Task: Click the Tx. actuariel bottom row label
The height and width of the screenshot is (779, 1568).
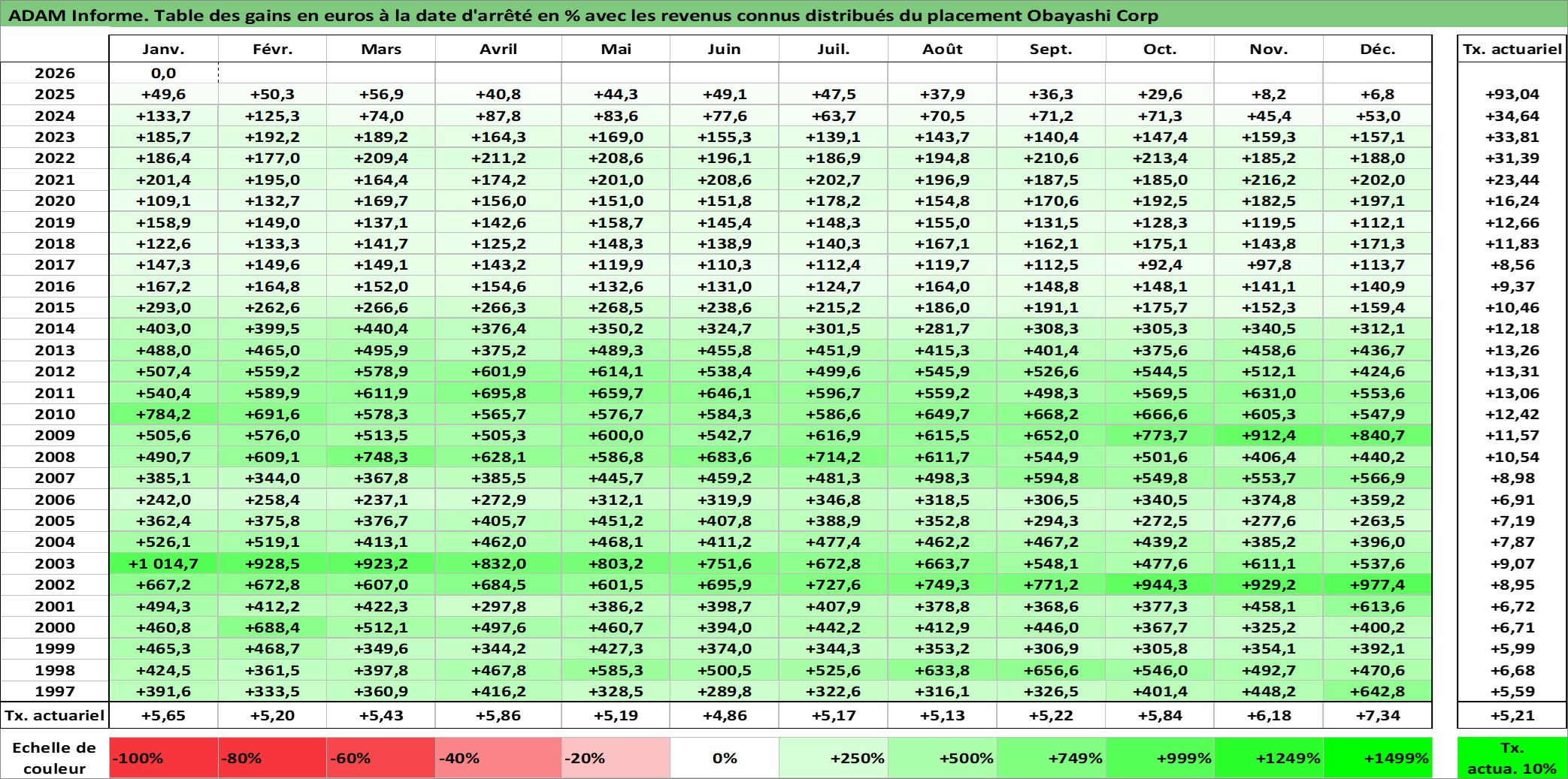Action: click(55, 715)
